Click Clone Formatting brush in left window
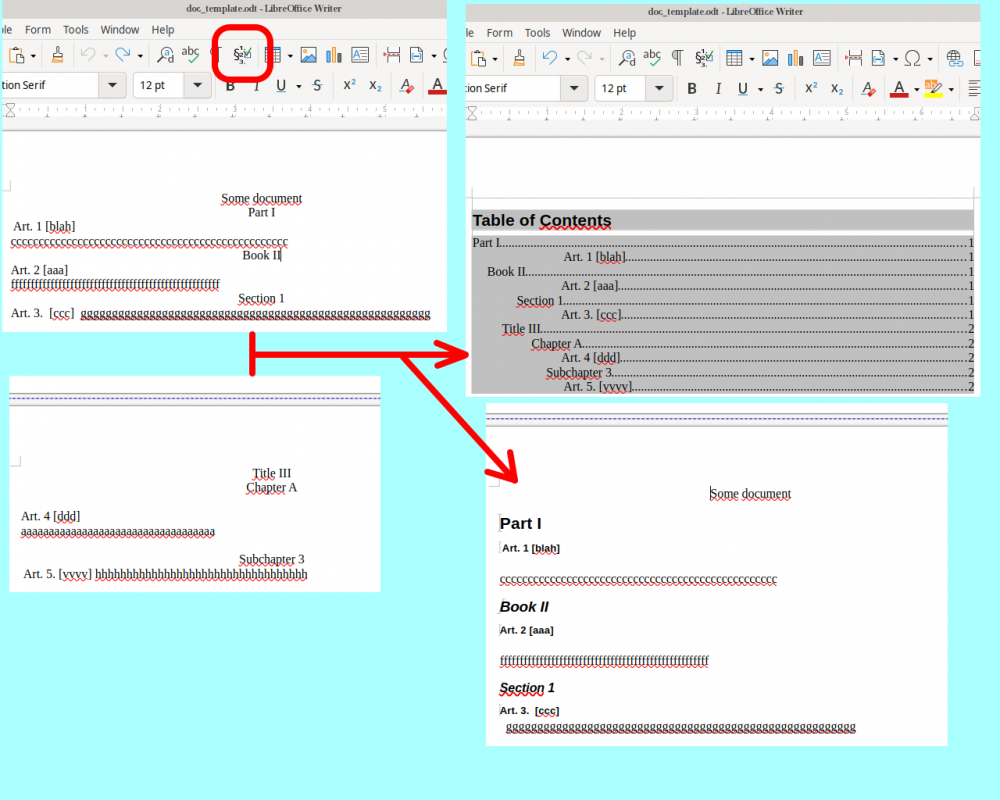Screen dimensions: 1000x800 (57, 55)
